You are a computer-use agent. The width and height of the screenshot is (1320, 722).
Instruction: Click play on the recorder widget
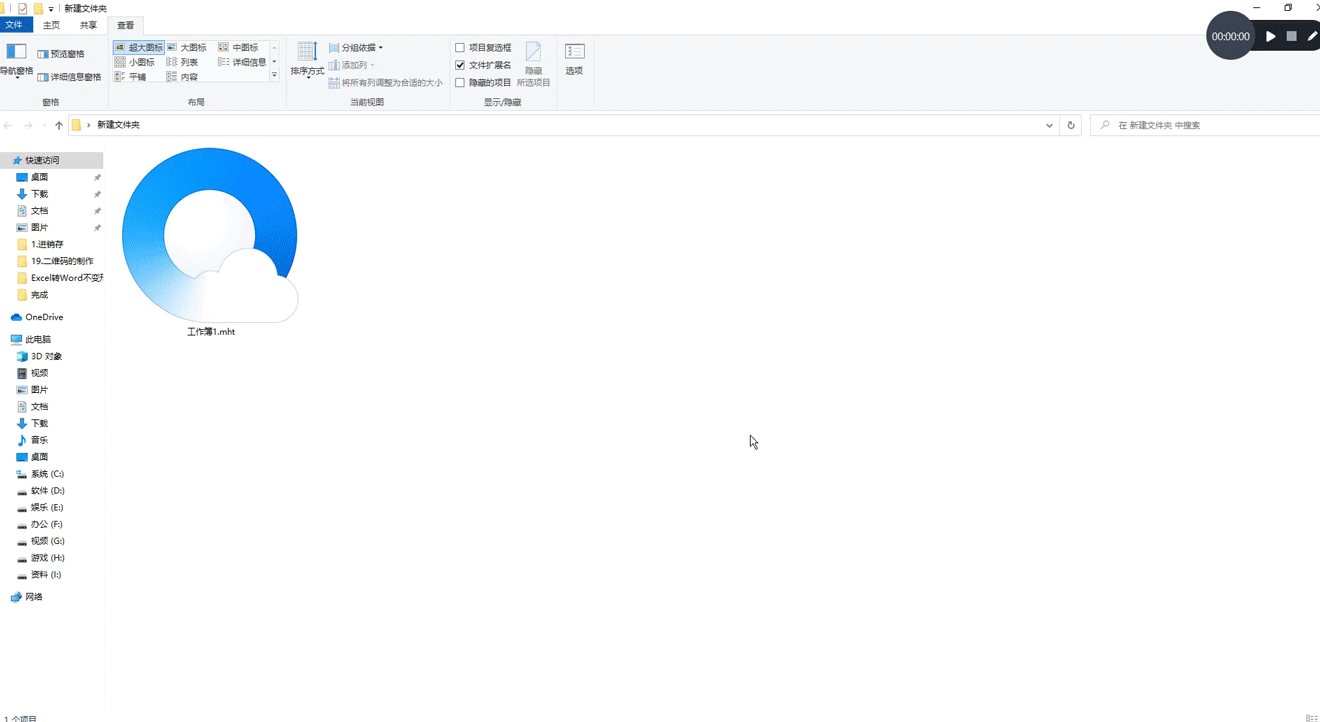[1271, 36]
